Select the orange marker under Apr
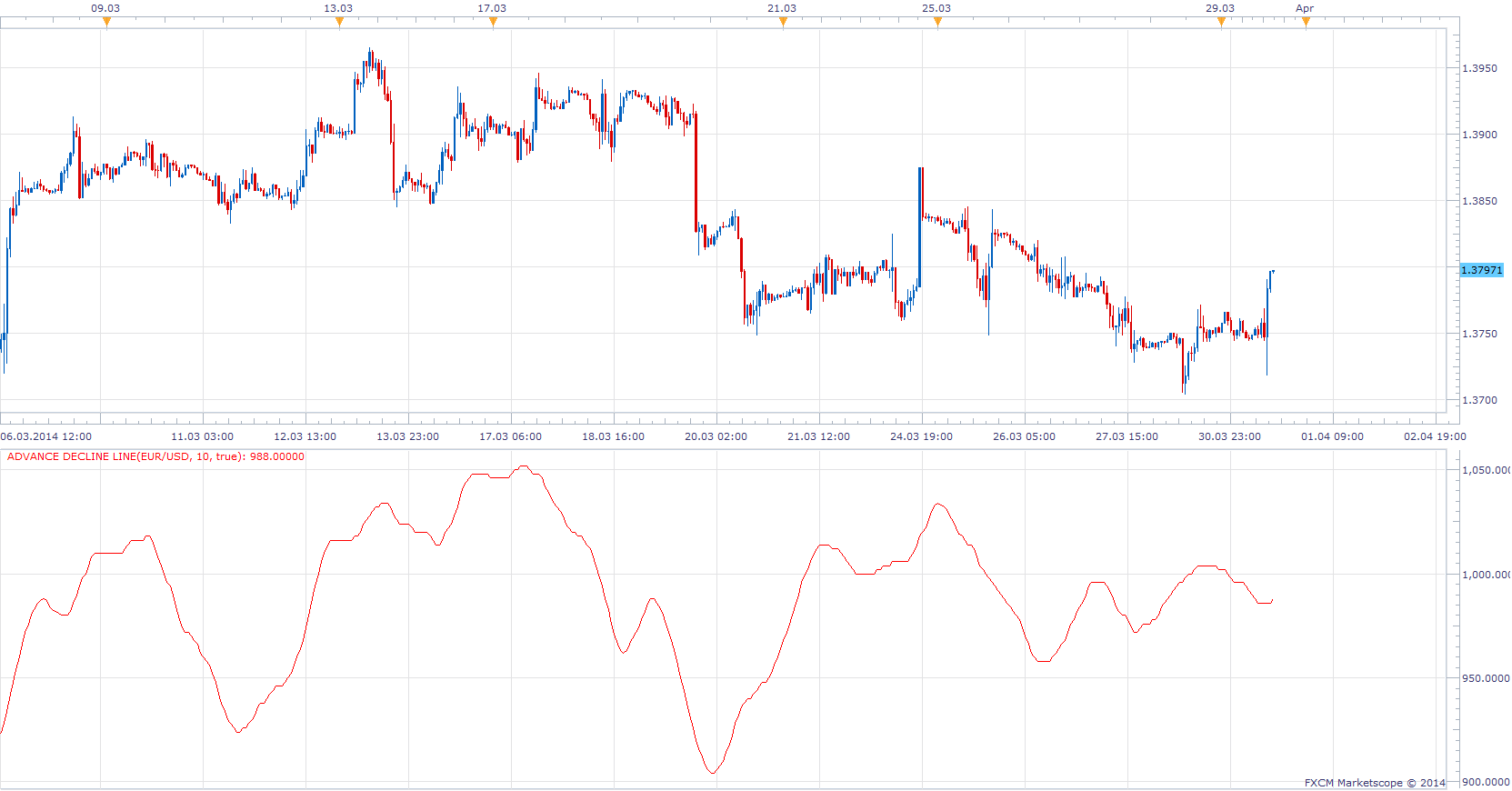 1306,23
